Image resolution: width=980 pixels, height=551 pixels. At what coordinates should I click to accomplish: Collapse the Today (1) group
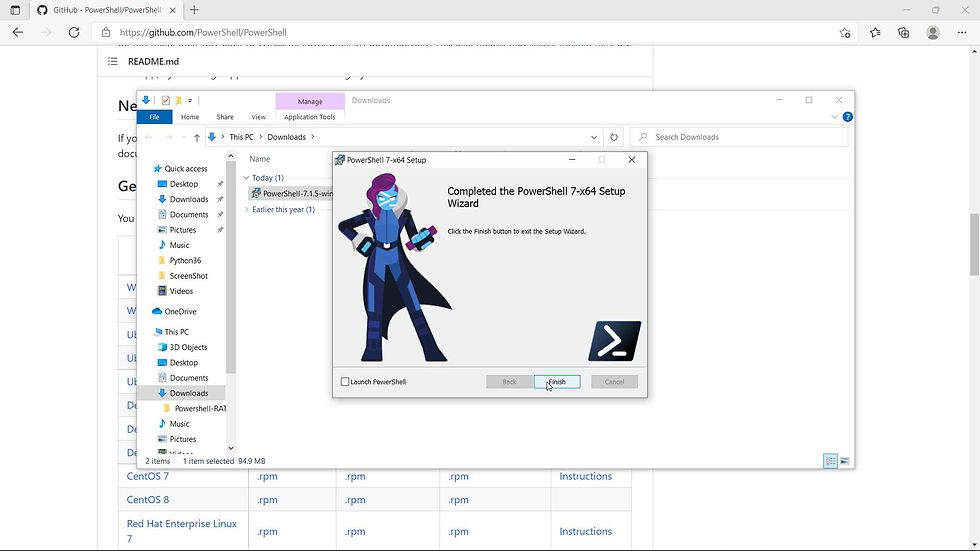point(246,178)
